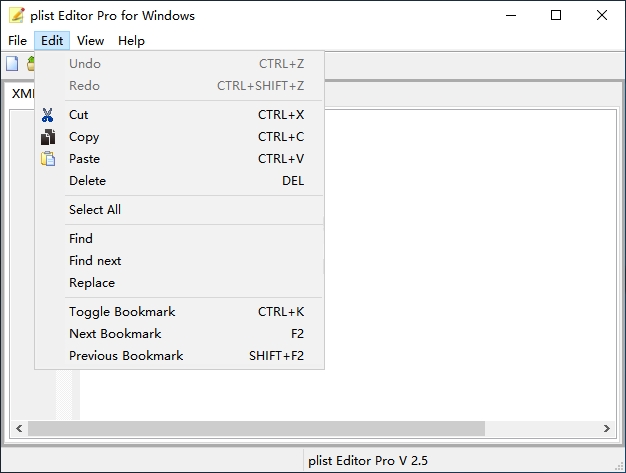Click the horizontal scrollbar left arrow
Viewport: 626px width, 473px height.
[19, 428]
